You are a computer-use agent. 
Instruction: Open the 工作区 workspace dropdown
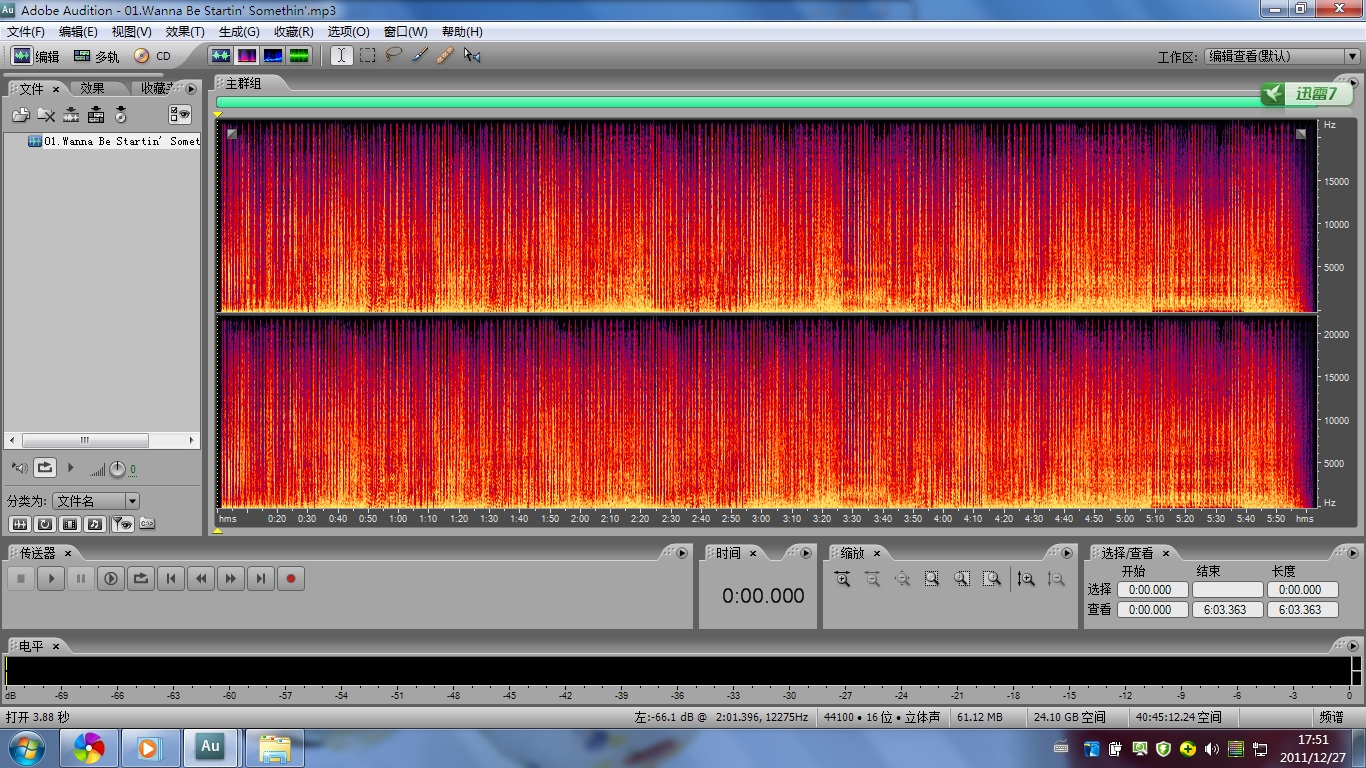point(1281,57)
